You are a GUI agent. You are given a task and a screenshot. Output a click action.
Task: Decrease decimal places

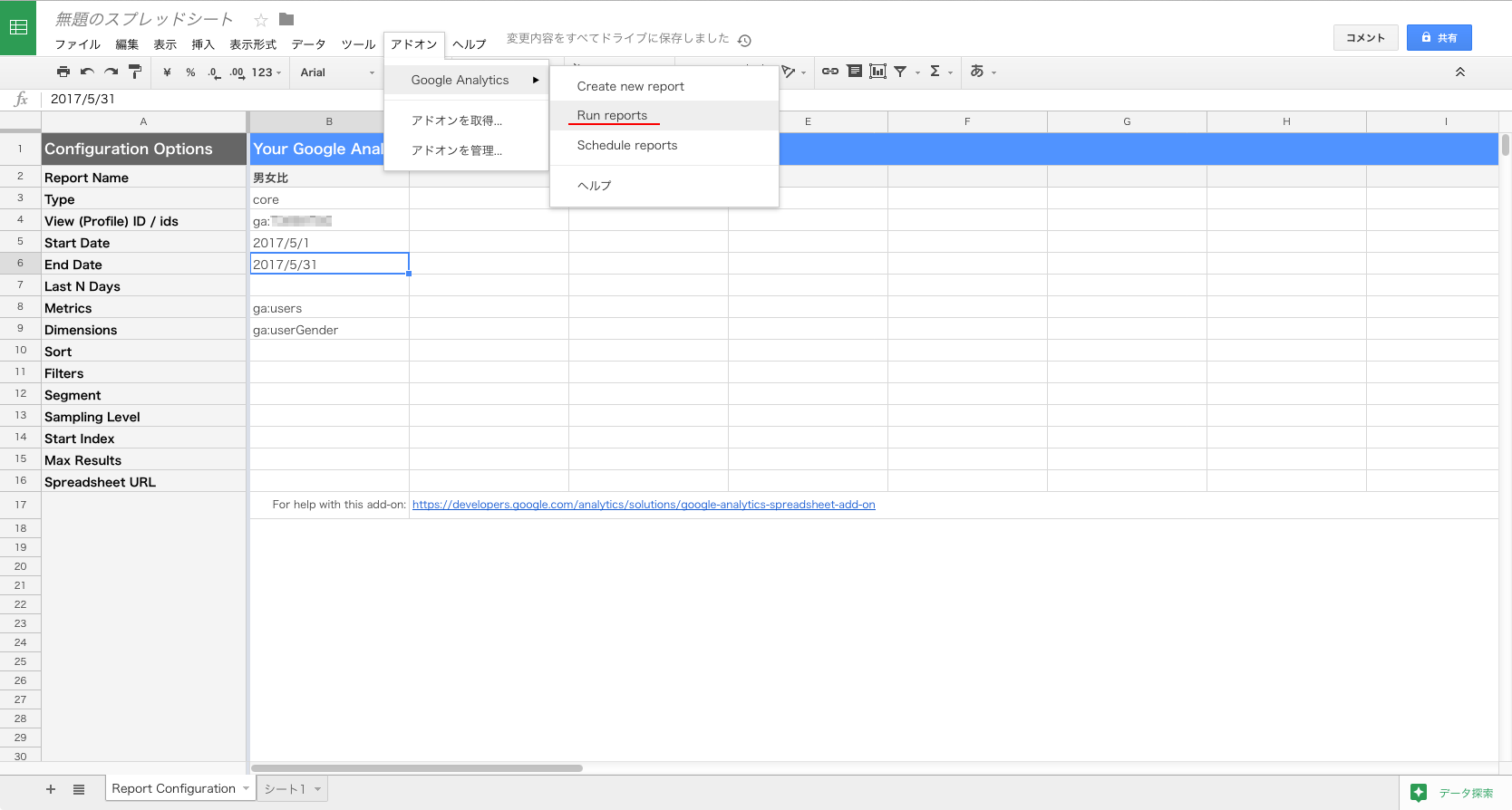point(213,72)
